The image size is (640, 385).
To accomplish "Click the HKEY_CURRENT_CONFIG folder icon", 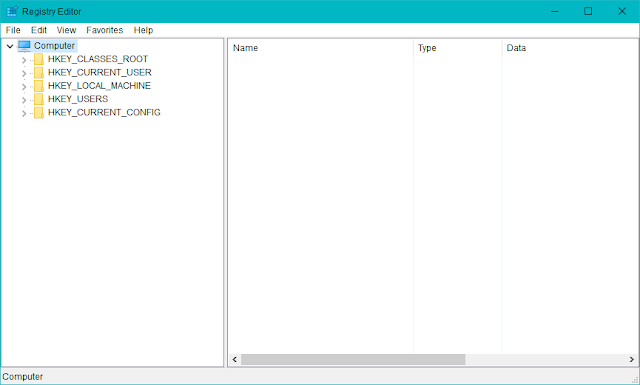I will tap(39, 113).
